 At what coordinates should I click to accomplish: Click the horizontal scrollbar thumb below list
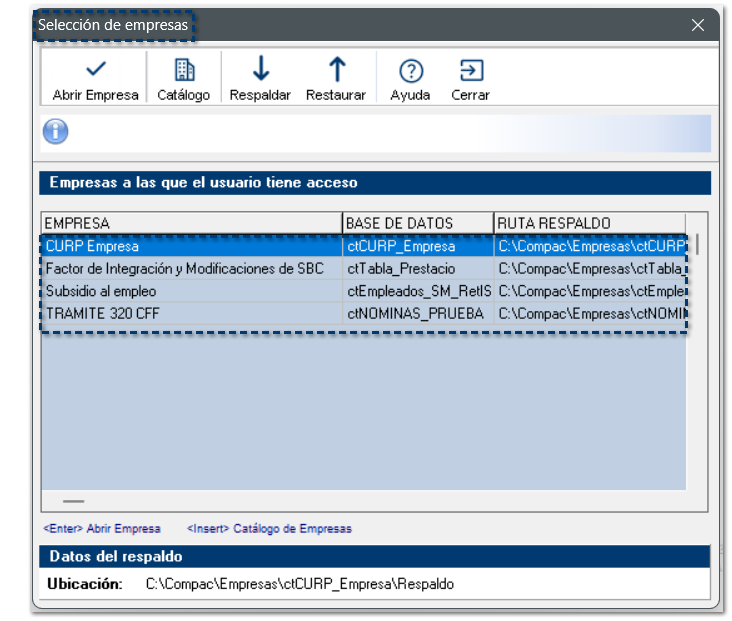tap(74, 501)
